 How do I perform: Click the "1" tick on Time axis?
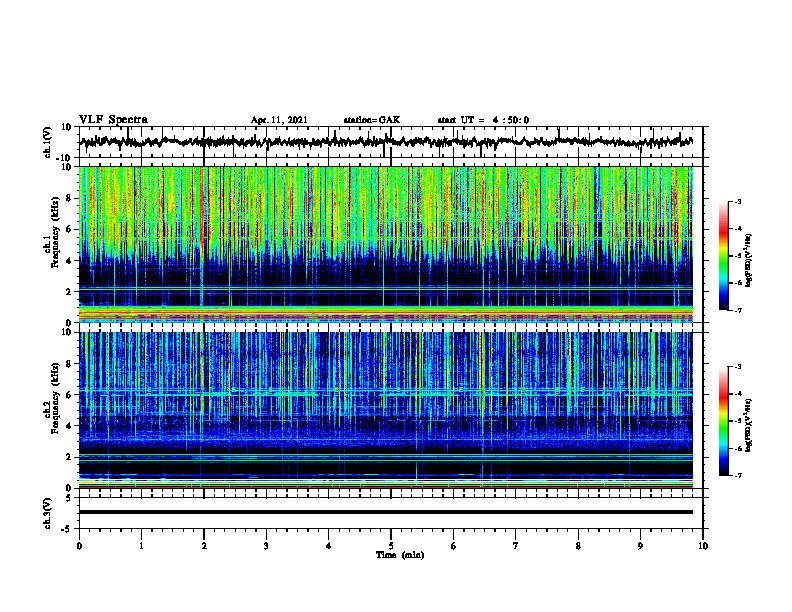(x=141, y=546)
